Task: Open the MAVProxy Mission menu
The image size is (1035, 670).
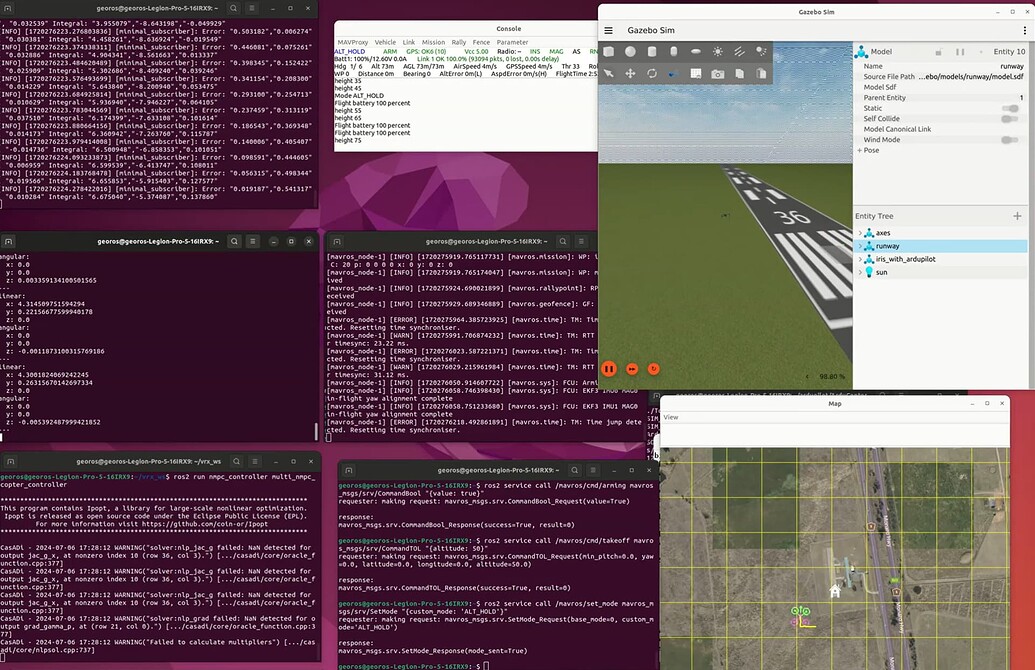Action: pos(433,42)
